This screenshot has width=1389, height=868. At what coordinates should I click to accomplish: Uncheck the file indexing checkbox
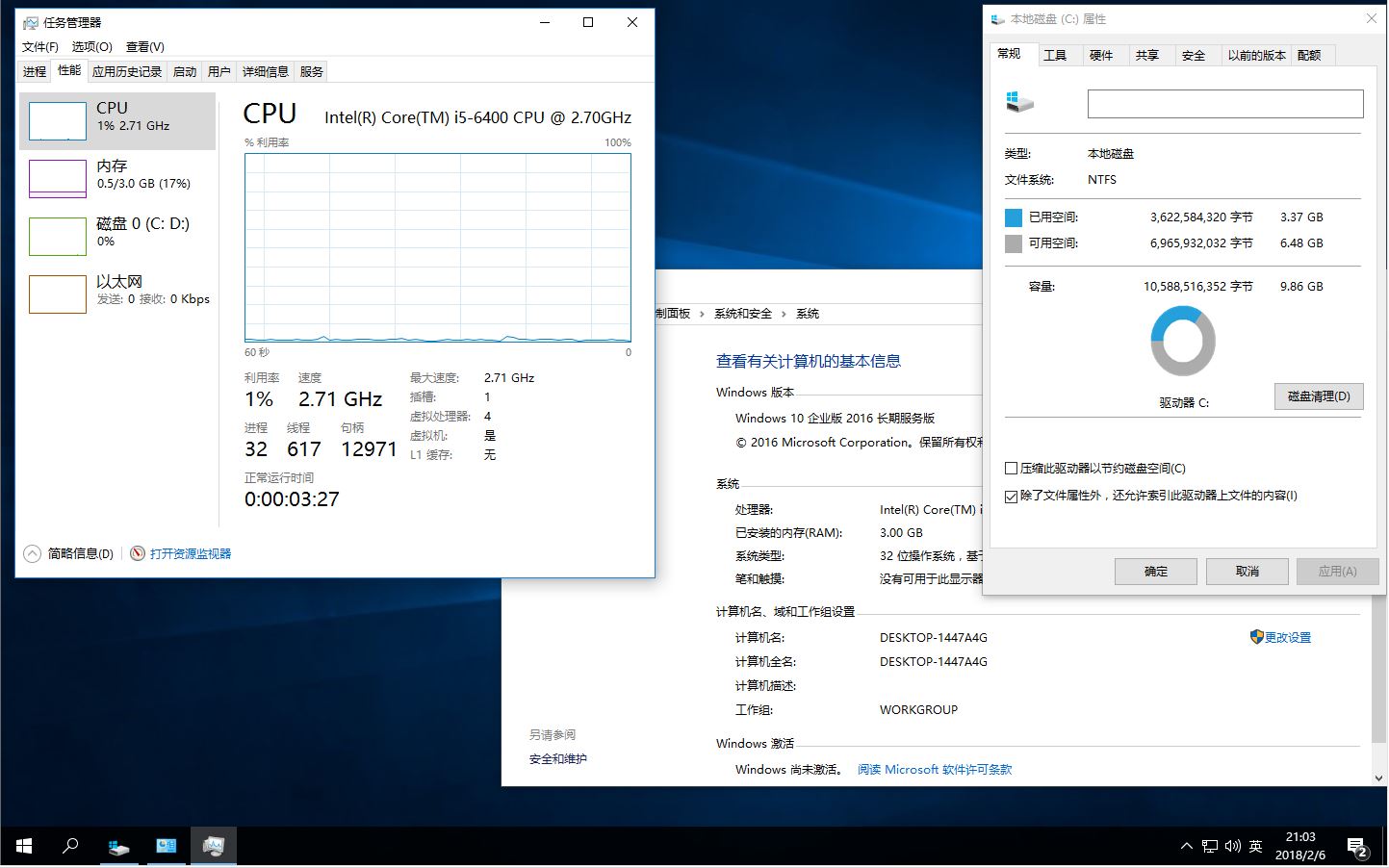pos(1012,496)
